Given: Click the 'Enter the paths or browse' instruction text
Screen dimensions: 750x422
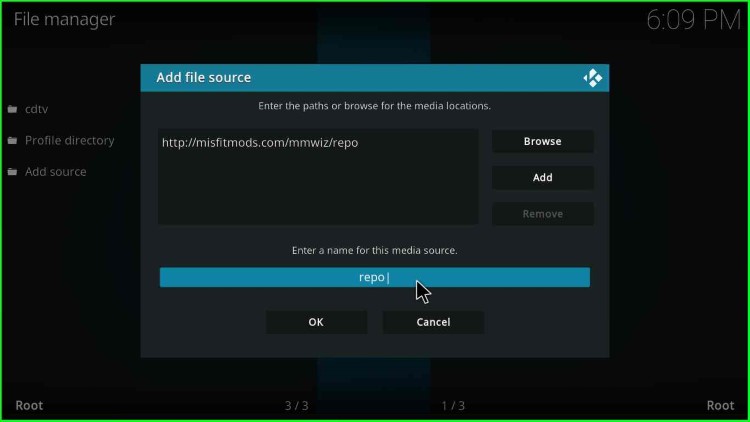Looking at the screenshot, I should point(375,106).
